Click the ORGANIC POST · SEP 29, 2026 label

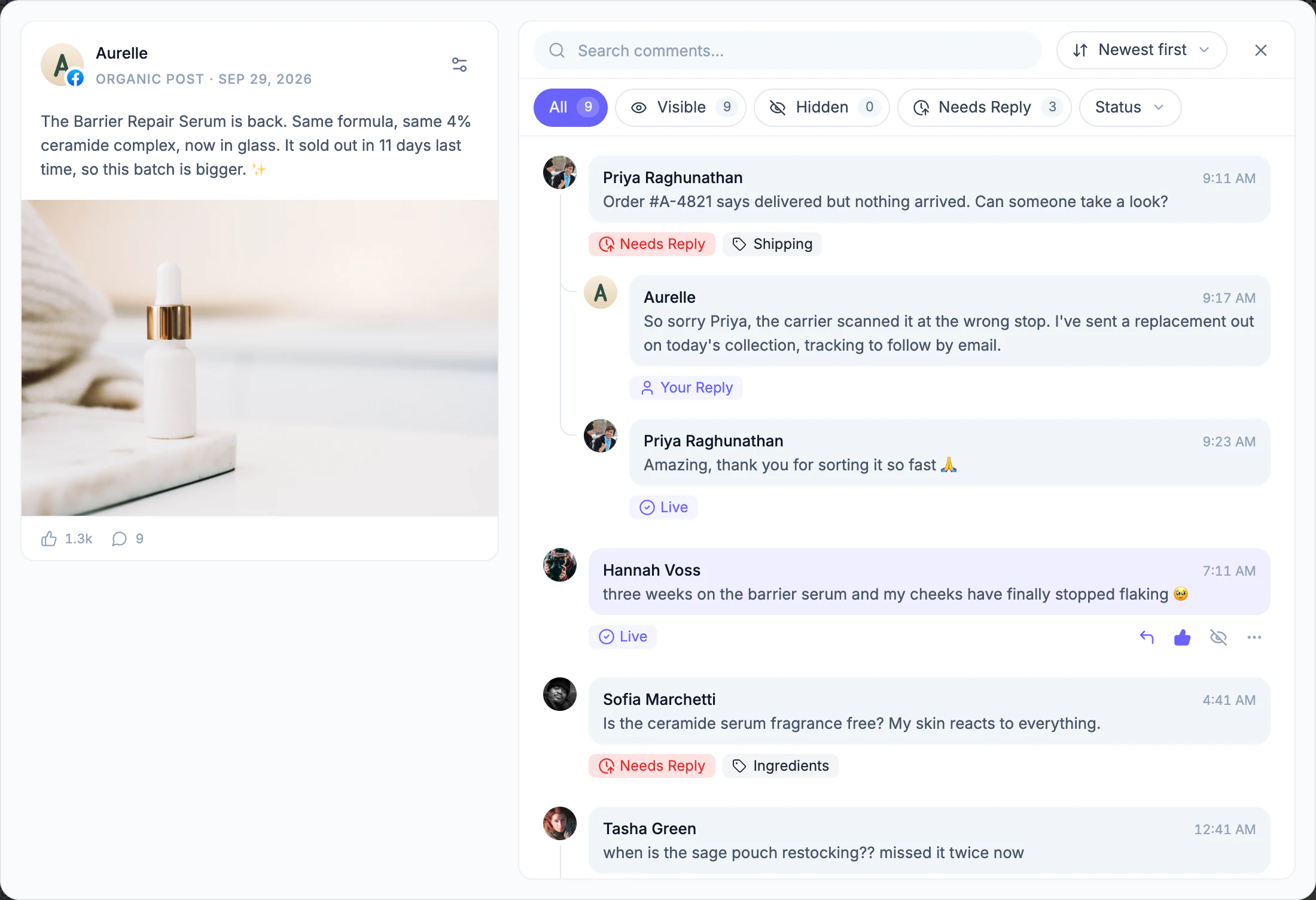point(203,79)
